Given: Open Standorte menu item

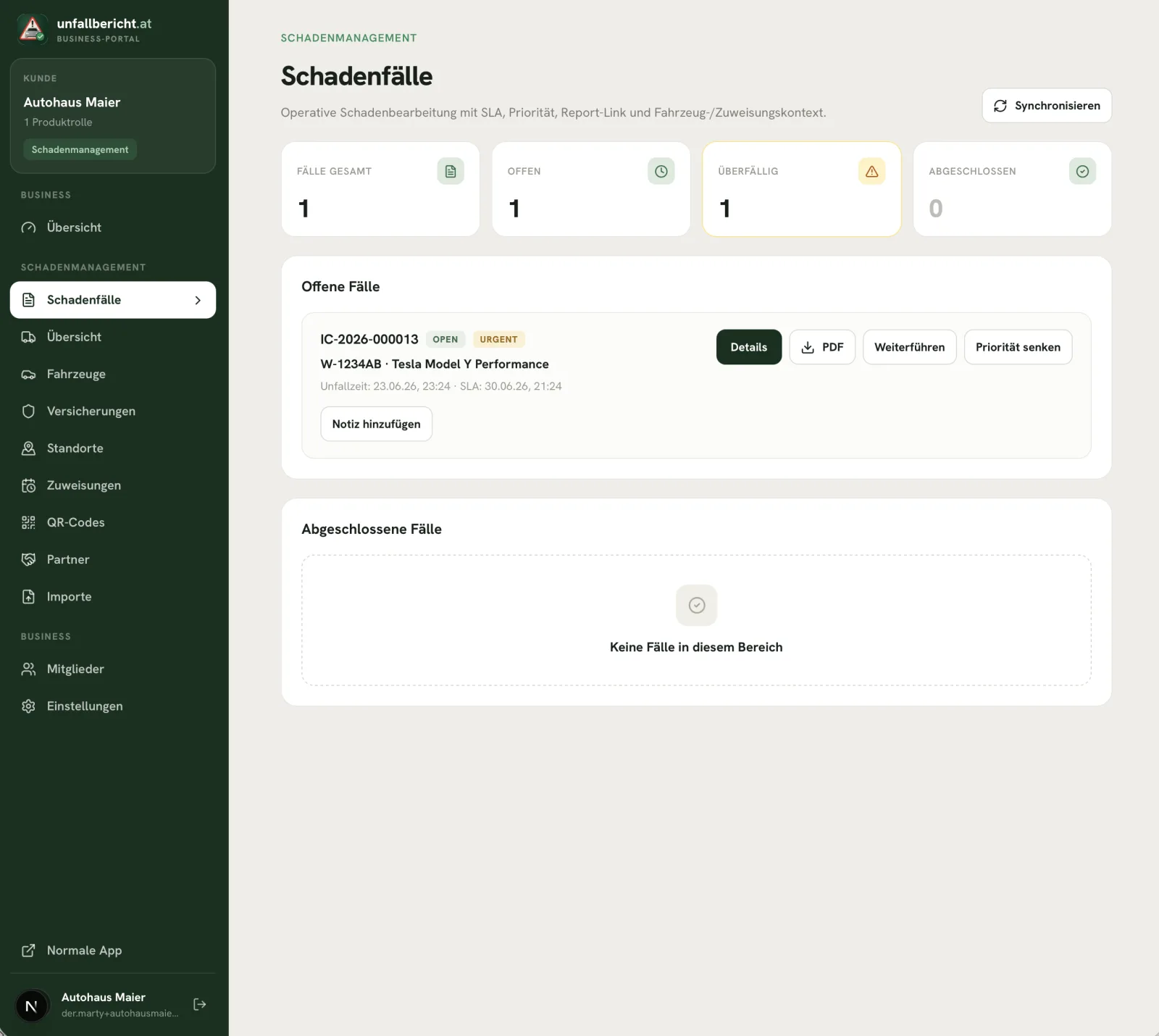Looking at the screenshot, I should [113, 448].
